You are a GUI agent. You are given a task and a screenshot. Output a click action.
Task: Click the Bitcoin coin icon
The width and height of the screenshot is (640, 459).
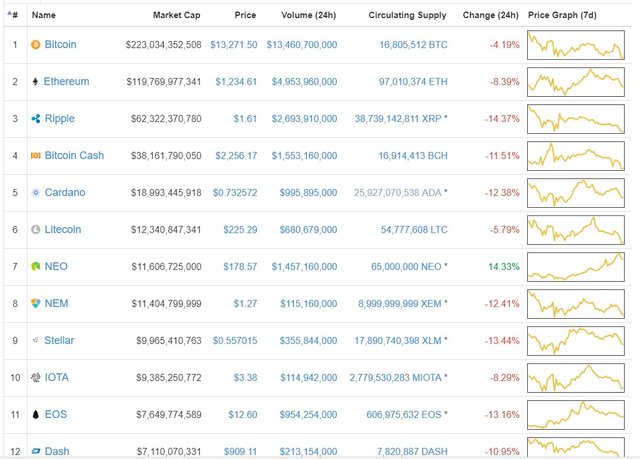pyautogui.click(x=36, y=45)
